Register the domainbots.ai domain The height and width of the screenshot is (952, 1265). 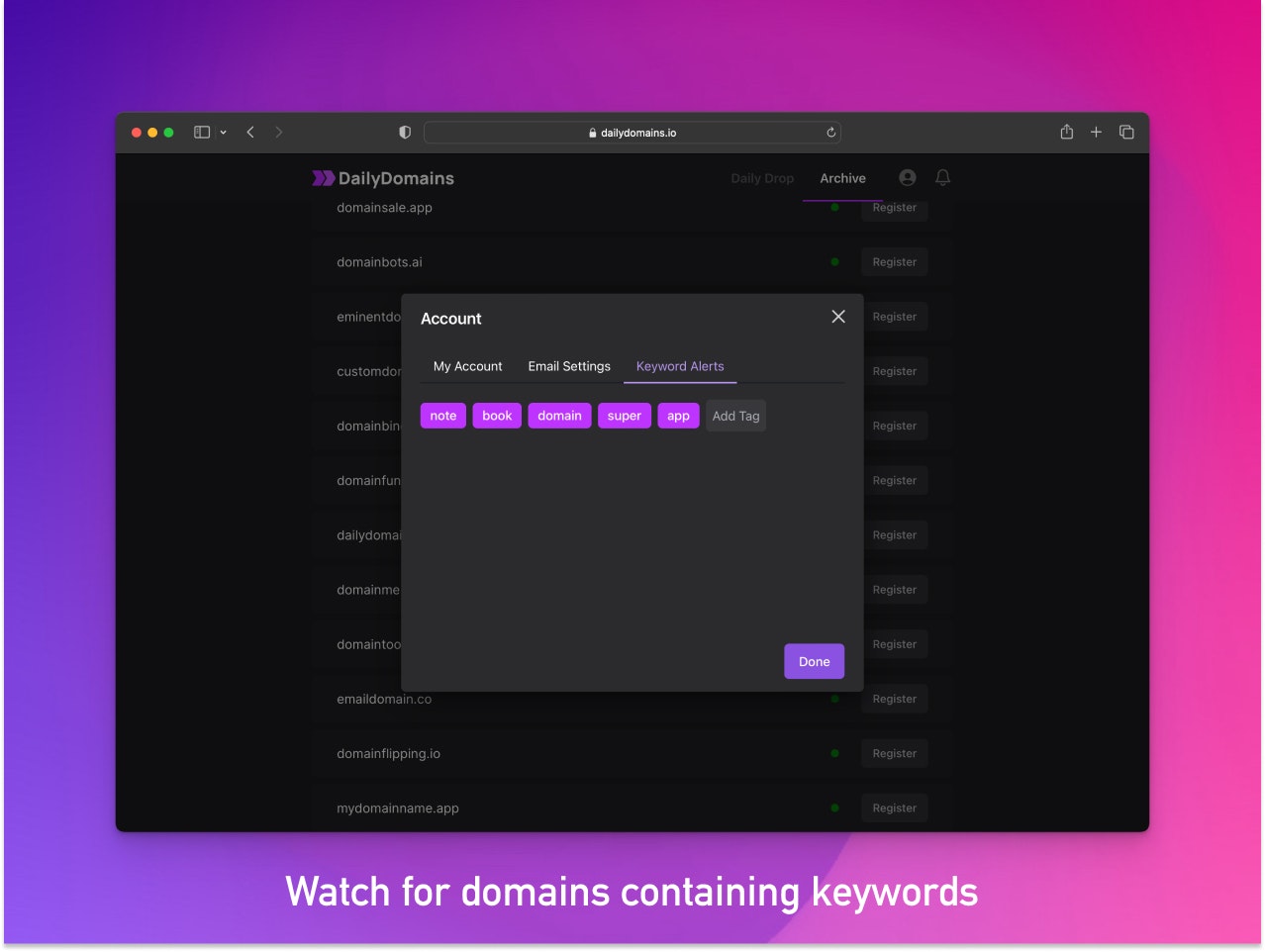(894, 261)
